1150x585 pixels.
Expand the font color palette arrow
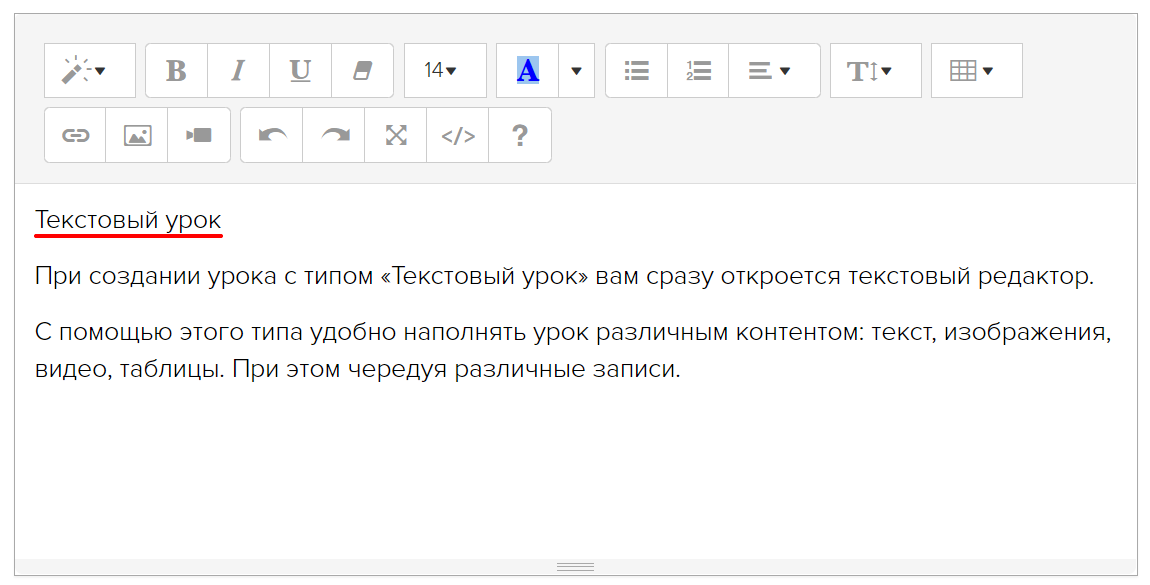tap(576, 71)
